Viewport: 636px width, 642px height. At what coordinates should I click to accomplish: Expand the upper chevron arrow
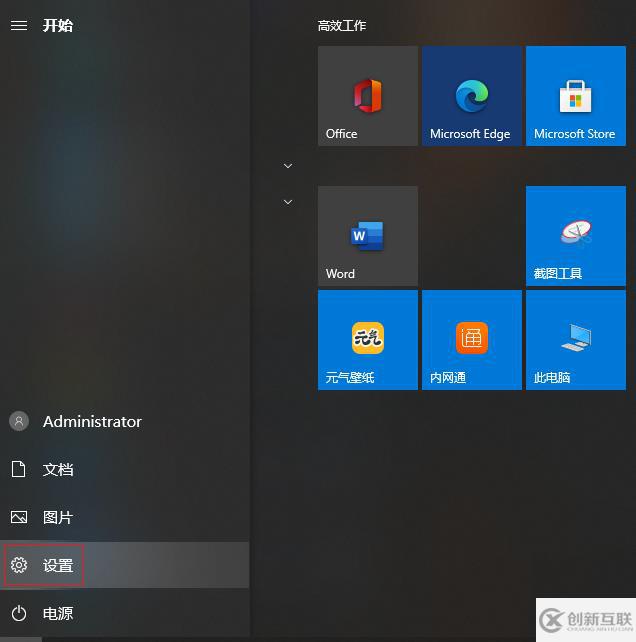tap(288, 166)
